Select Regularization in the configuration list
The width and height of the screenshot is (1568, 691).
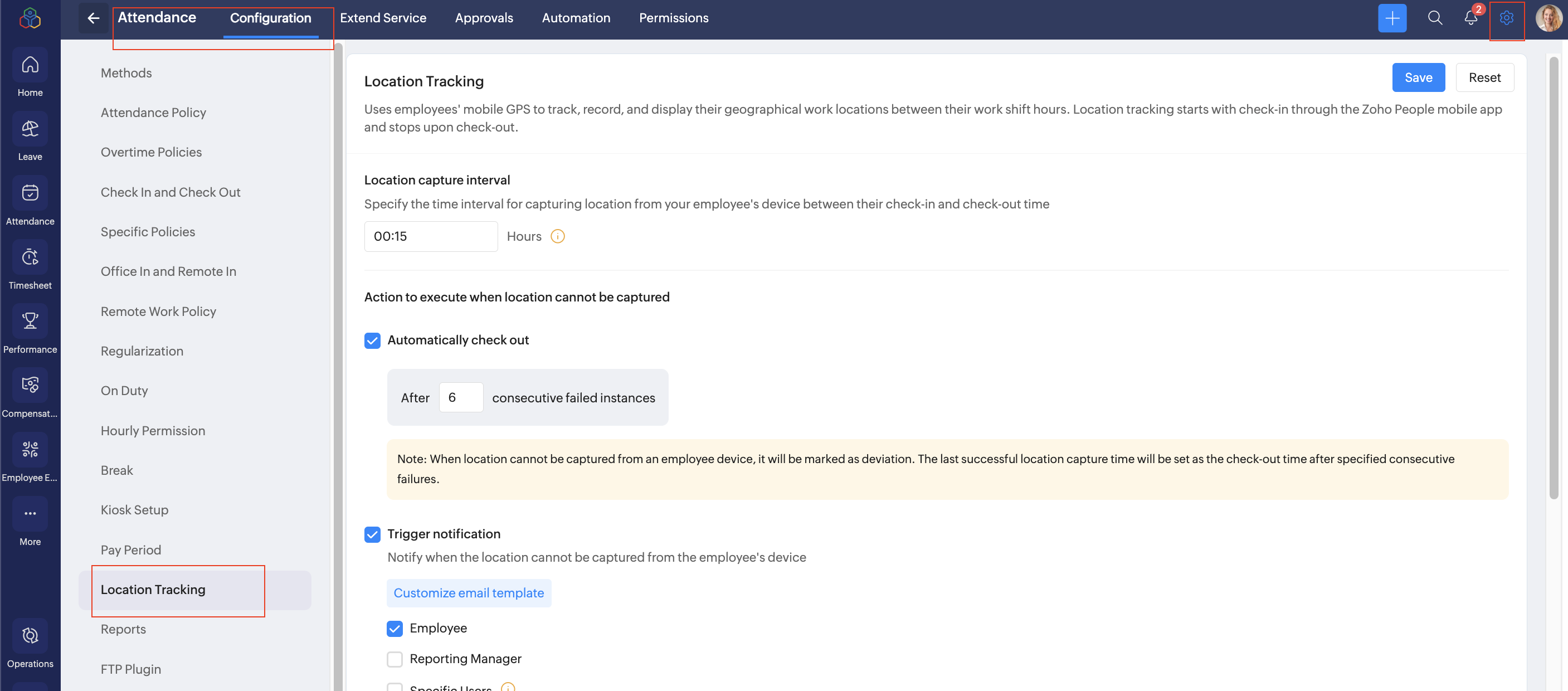pyautogui.click(x=142, y=351)
